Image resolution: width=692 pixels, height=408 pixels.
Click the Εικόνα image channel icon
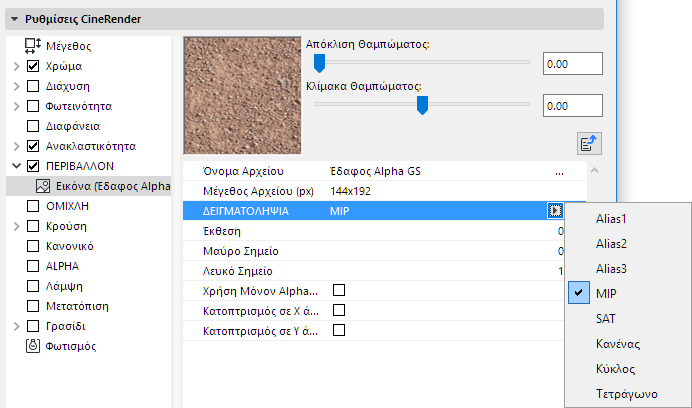pos(43,186)
